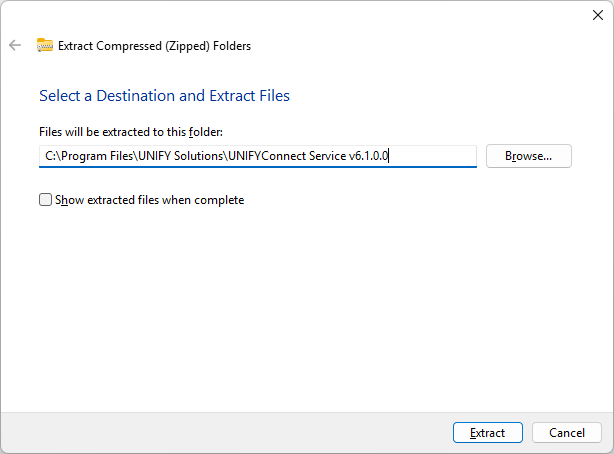The width and height of the screenshot is (614, 454).
Task: Click the back arrow in the wizard header
Action: pos(15,45)
